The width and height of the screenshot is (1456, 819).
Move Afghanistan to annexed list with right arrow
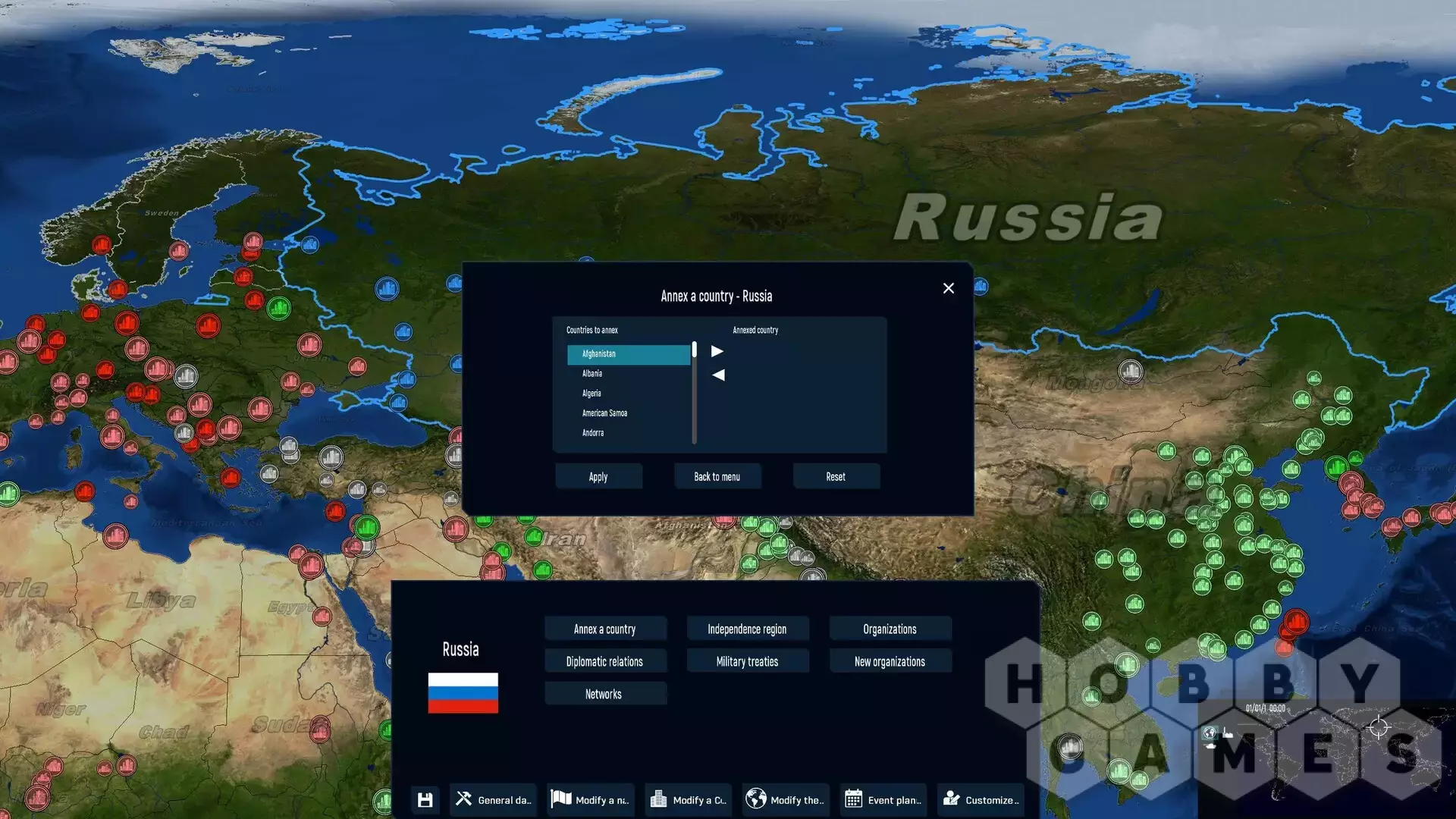coord(717,351)
